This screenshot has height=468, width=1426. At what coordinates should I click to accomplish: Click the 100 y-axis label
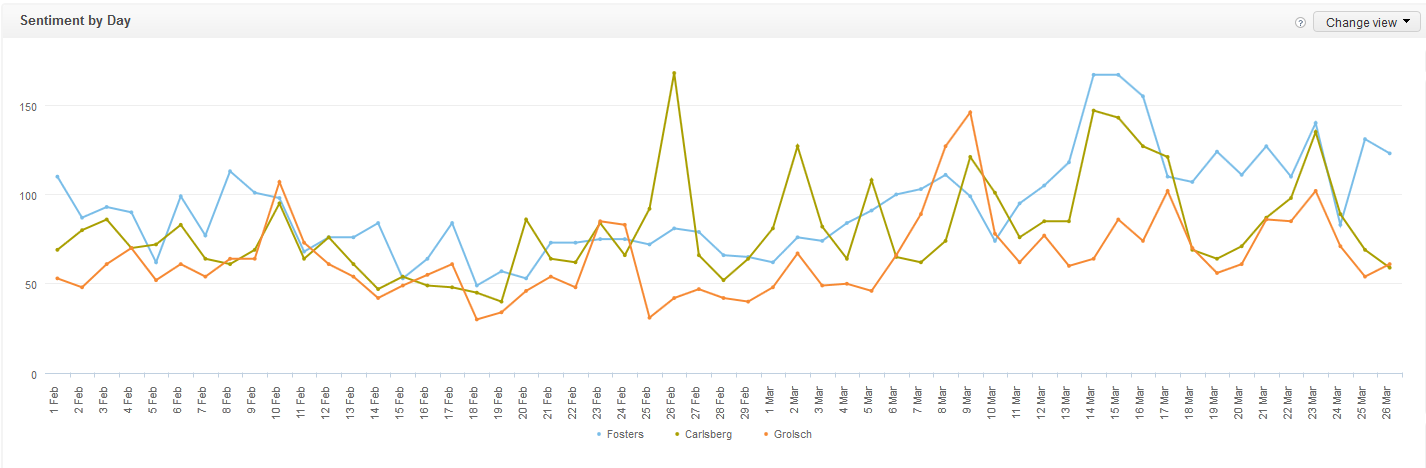(x=29, y=196)
